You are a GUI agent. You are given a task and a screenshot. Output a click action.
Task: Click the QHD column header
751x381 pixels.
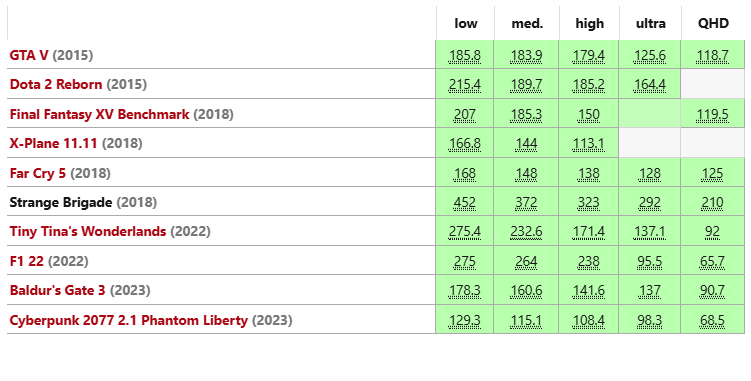pos(713,23)
